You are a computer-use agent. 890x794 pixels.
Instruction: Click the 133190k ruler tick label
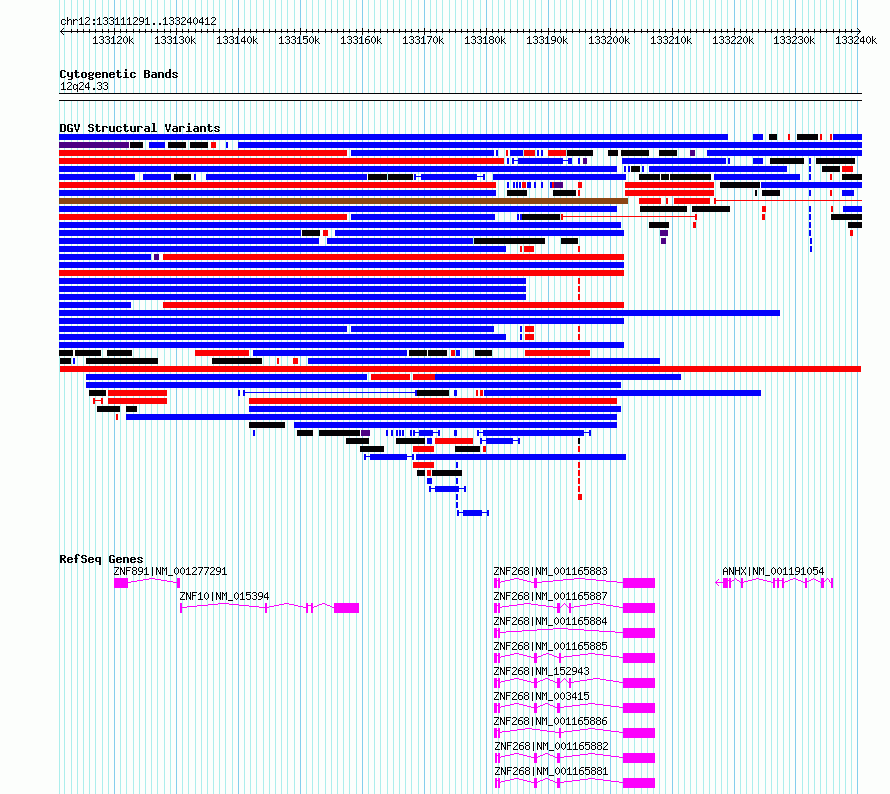(x=547, y=40)
